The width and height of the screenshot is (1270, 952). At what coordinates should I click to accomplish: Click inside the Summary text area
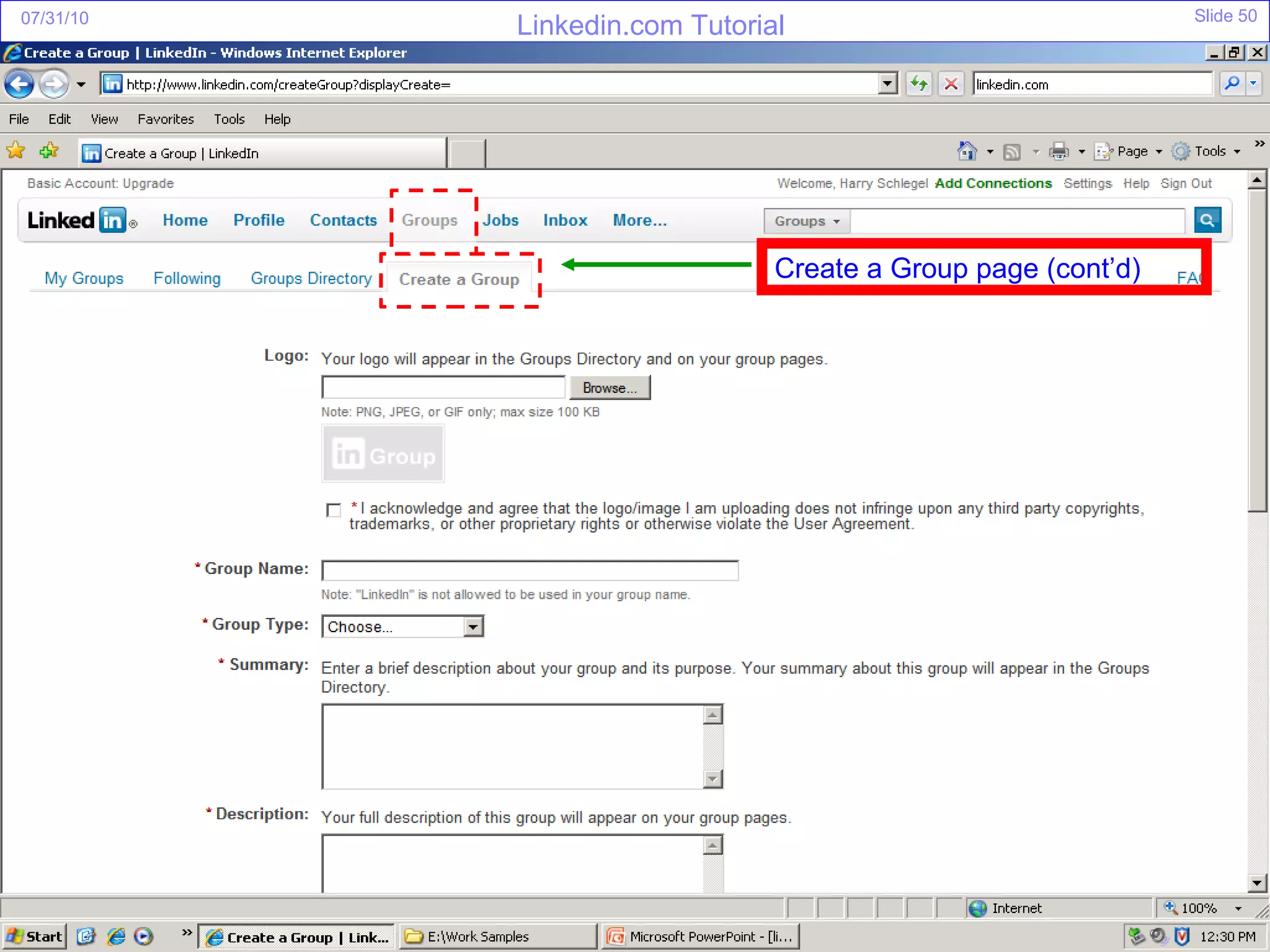pyautogui.click(x=513, y=746)
